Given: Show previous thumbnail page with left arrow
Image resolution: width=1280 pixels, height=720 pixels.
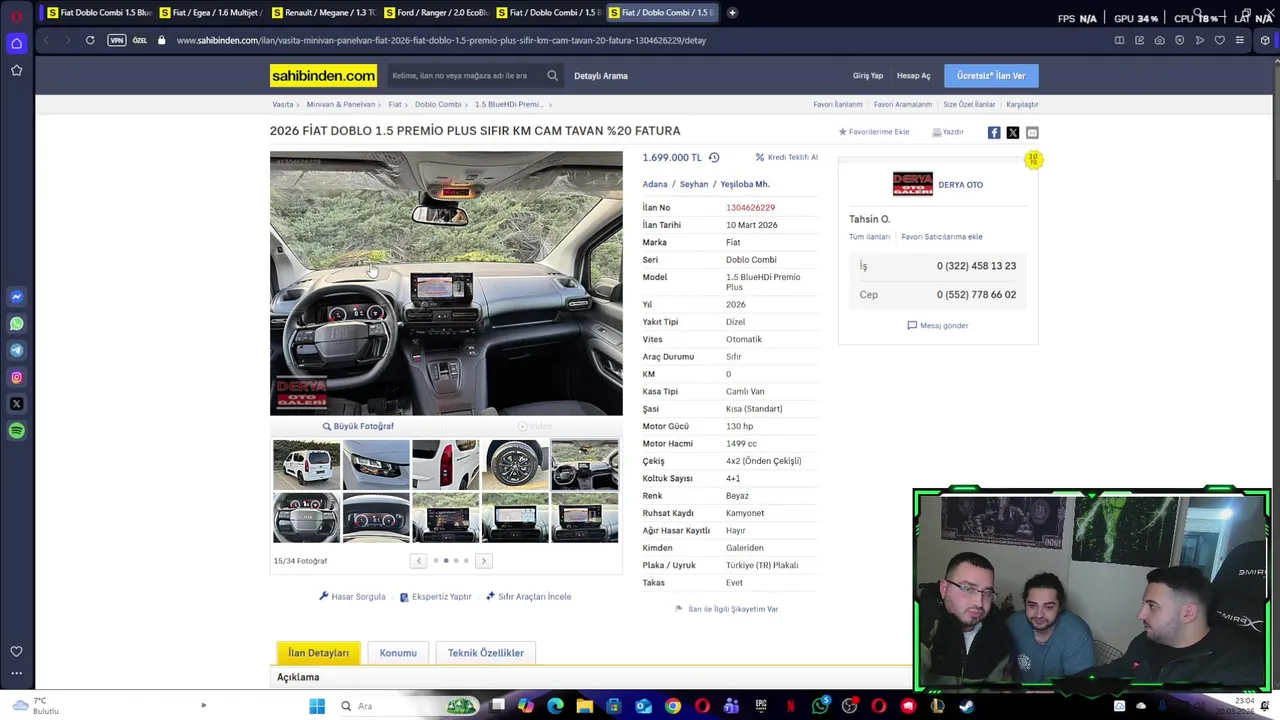Looking at the screenshot, I should pyautogui.click(x=418, y=561).
